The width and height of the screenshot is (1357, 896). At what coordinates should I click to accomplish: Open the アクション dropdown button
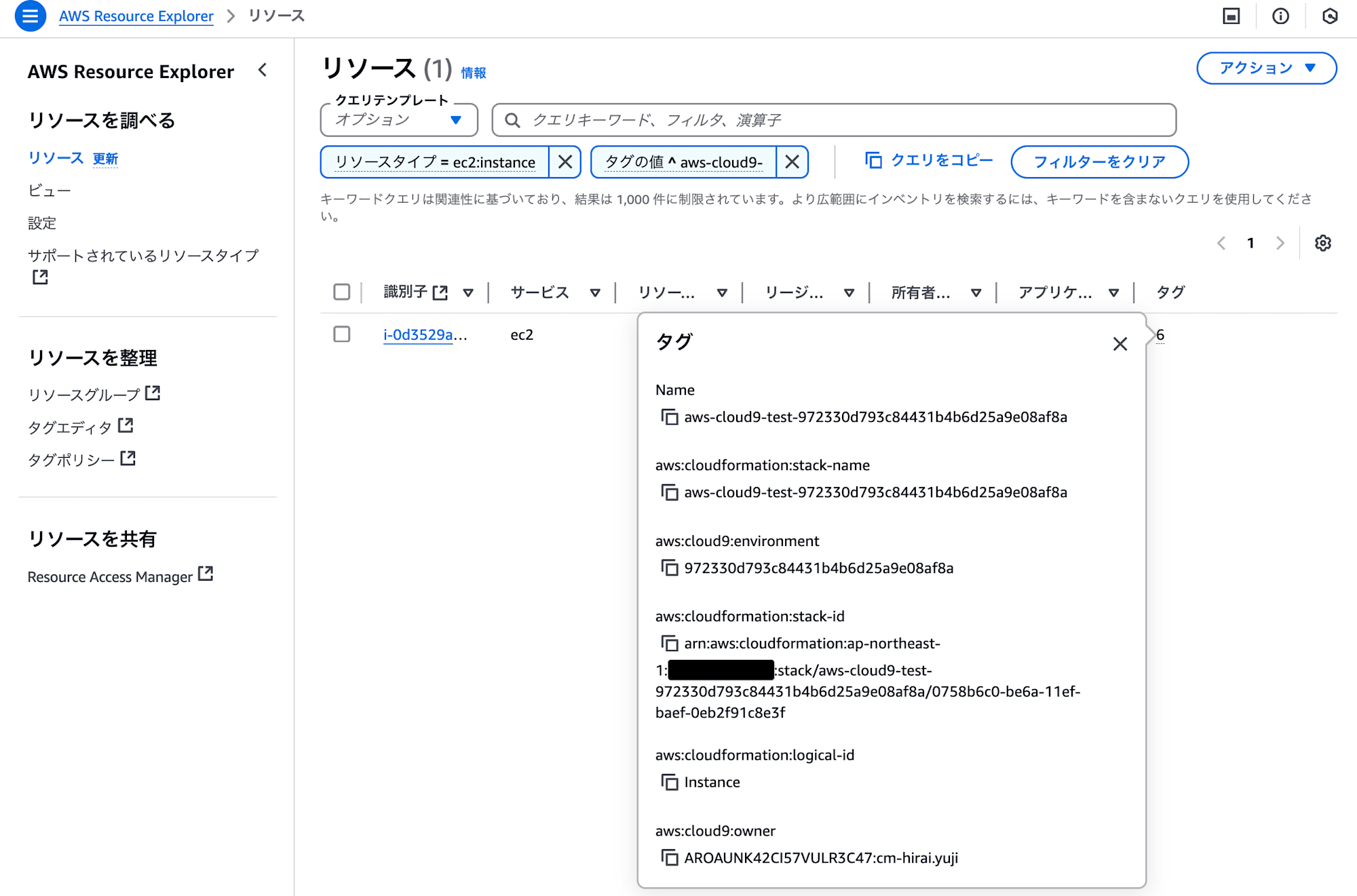click(1266, 68)
